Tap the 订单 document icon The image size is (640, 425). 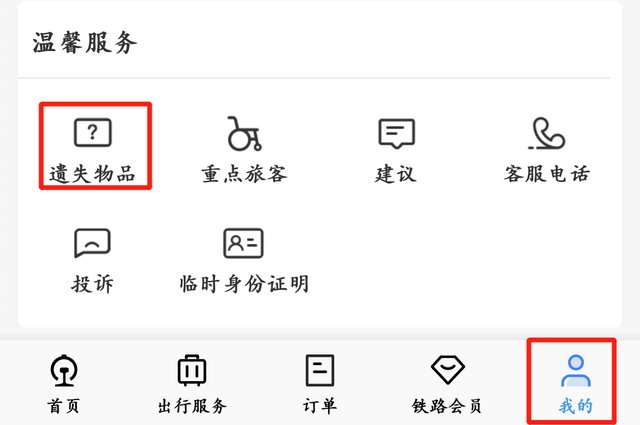(x=320, y=370)
